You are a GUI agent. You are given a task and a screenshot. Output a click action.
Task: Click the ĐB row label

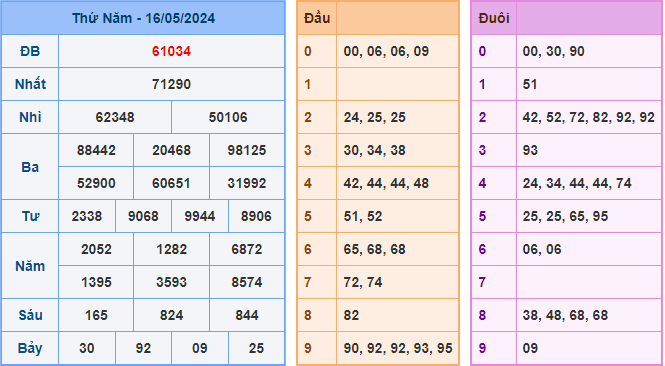pos(30,51)
